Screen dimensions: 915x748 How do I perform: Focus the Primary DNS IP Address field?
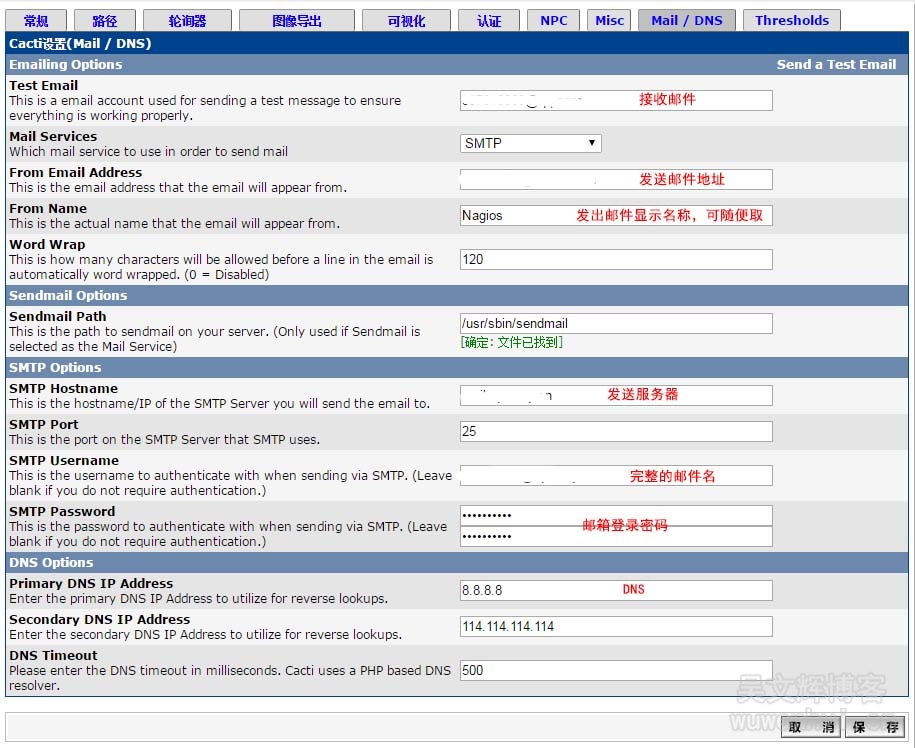click(616, 590)
